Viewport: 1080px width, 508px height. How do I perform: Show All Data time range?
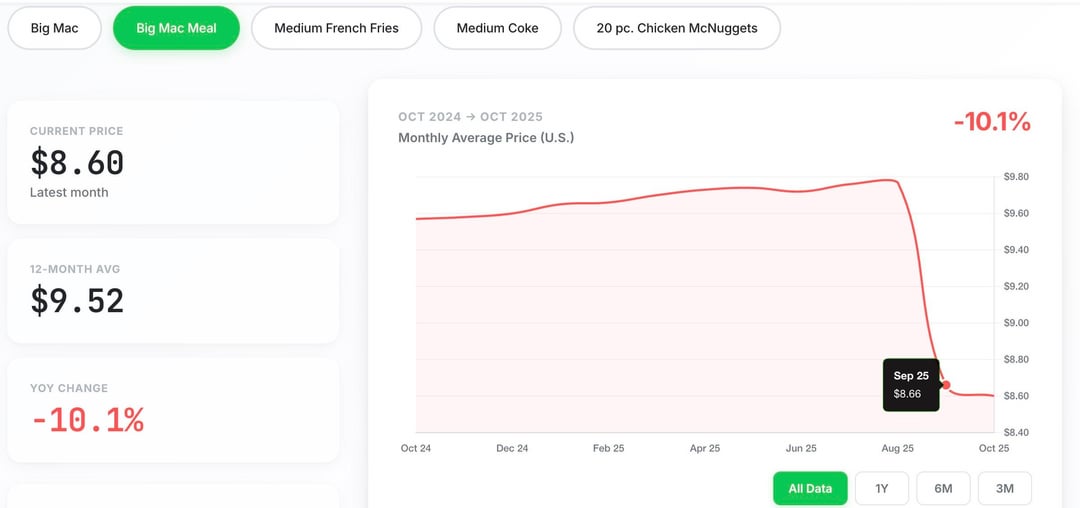[810, 489]
